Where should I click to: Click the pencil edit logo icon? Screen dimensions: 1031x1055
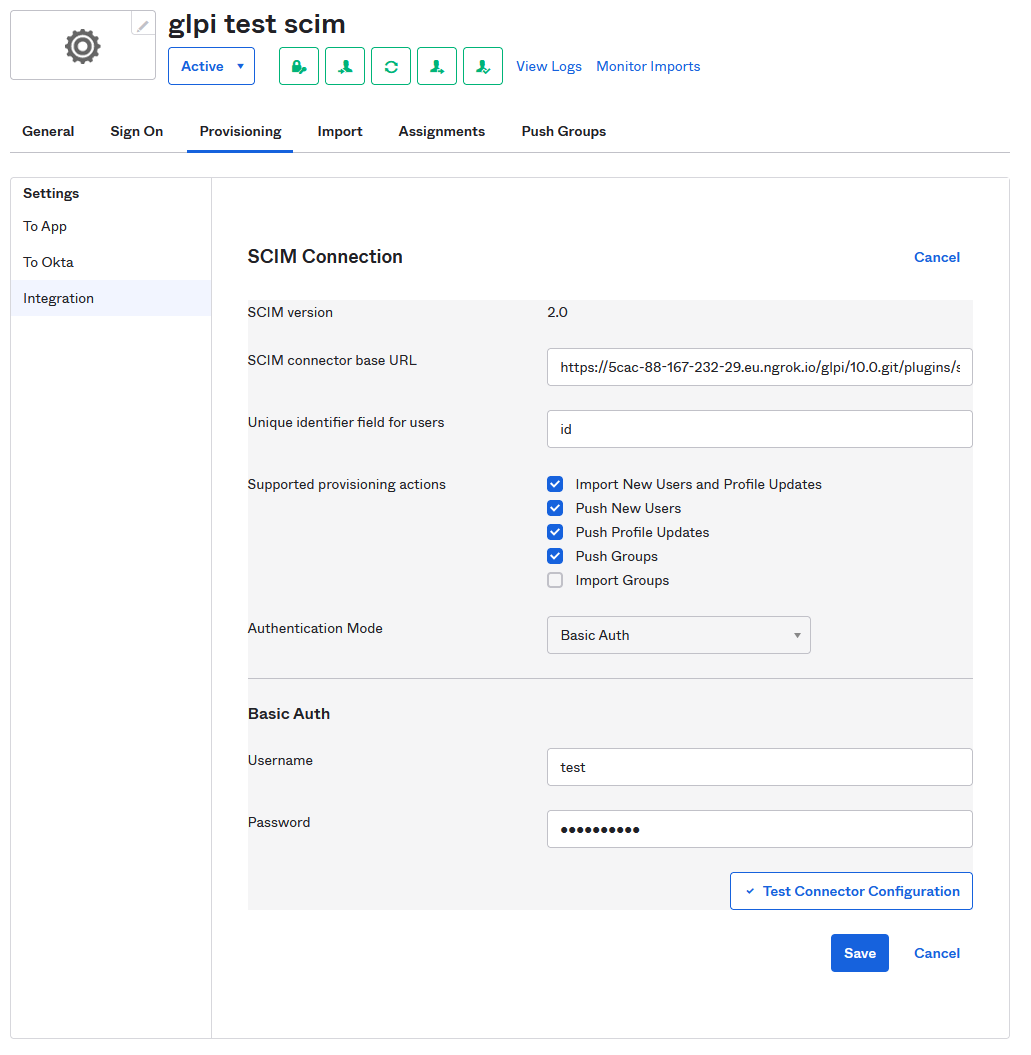[x=143, y=26]
